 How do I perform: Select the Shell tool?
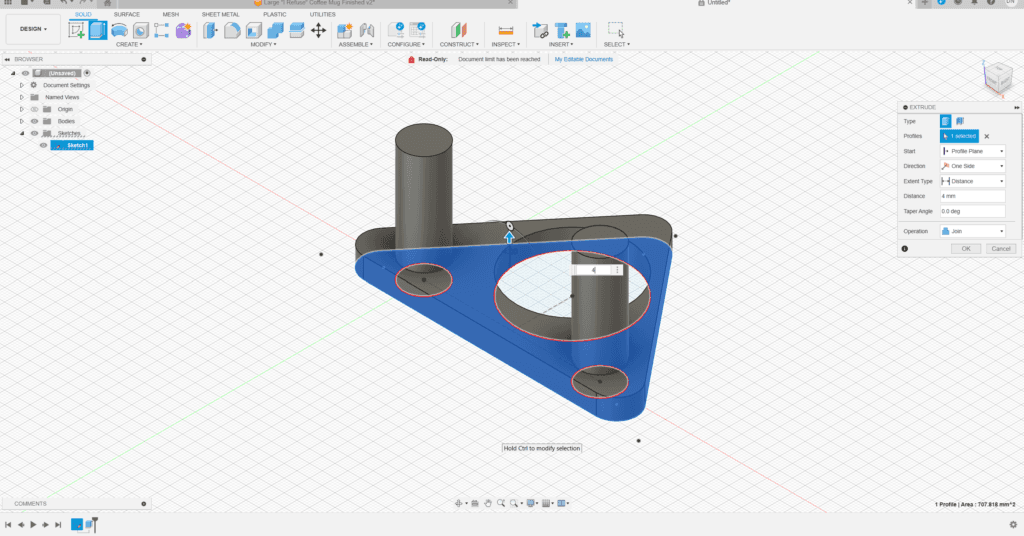coord(253,30)
